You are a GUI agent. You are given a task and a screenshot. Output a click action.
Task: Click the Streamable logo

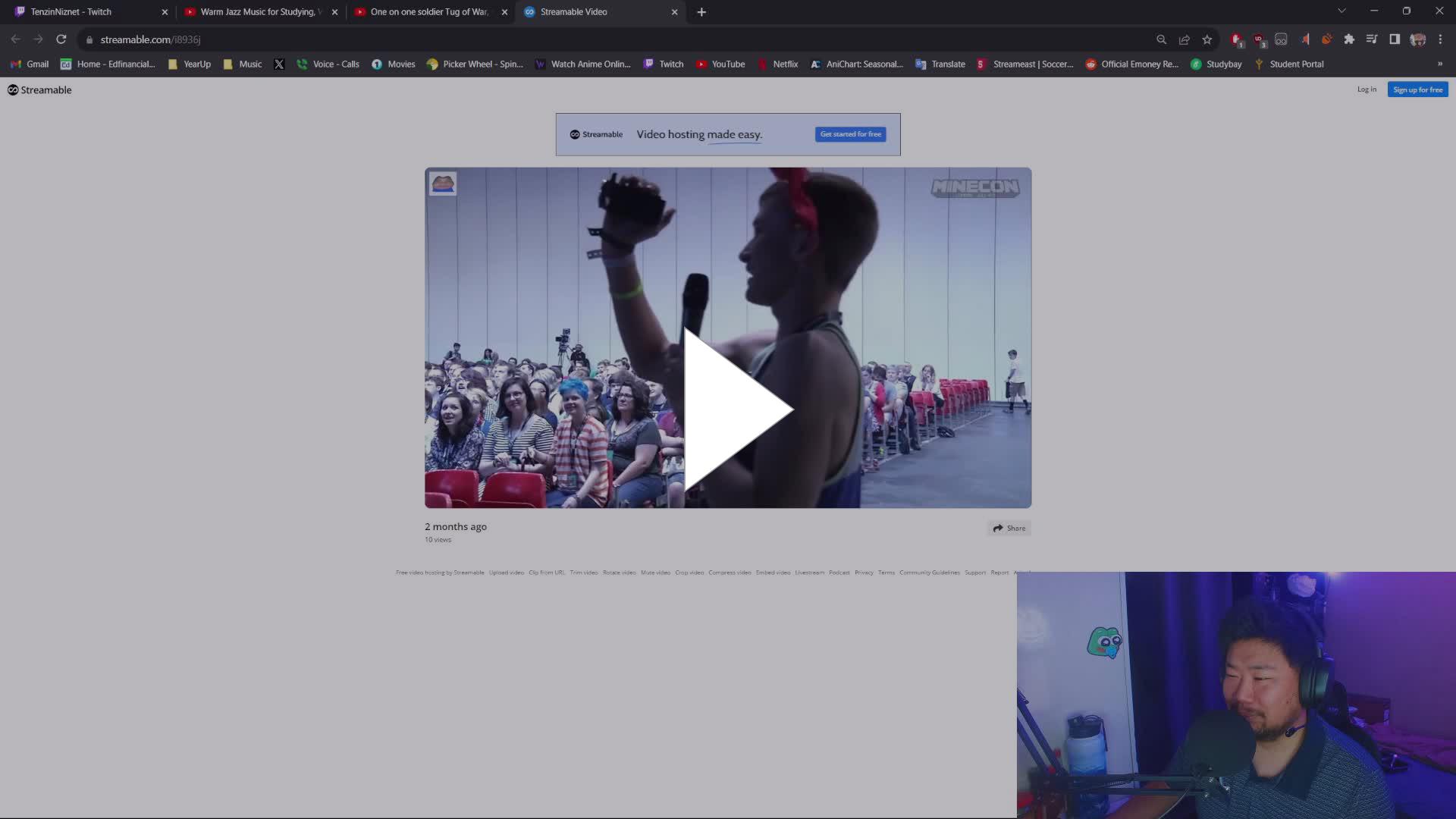click(x=38, y=89)
